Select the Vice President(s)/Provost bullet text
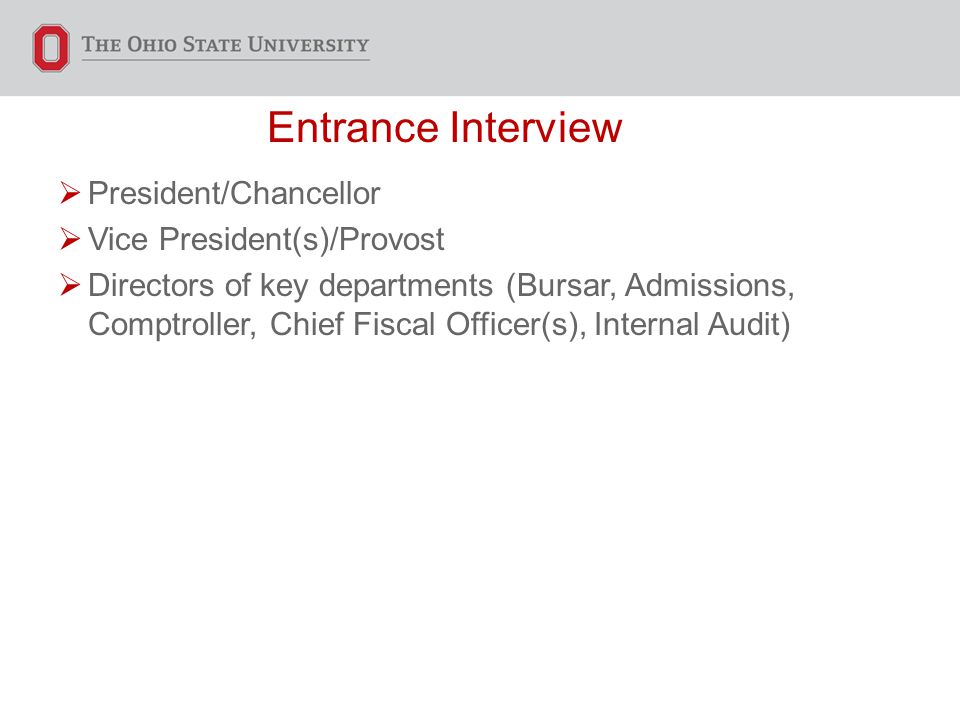The width and height of the screenshot is (960, 720). pyautogui.click(x=266, y=239)
